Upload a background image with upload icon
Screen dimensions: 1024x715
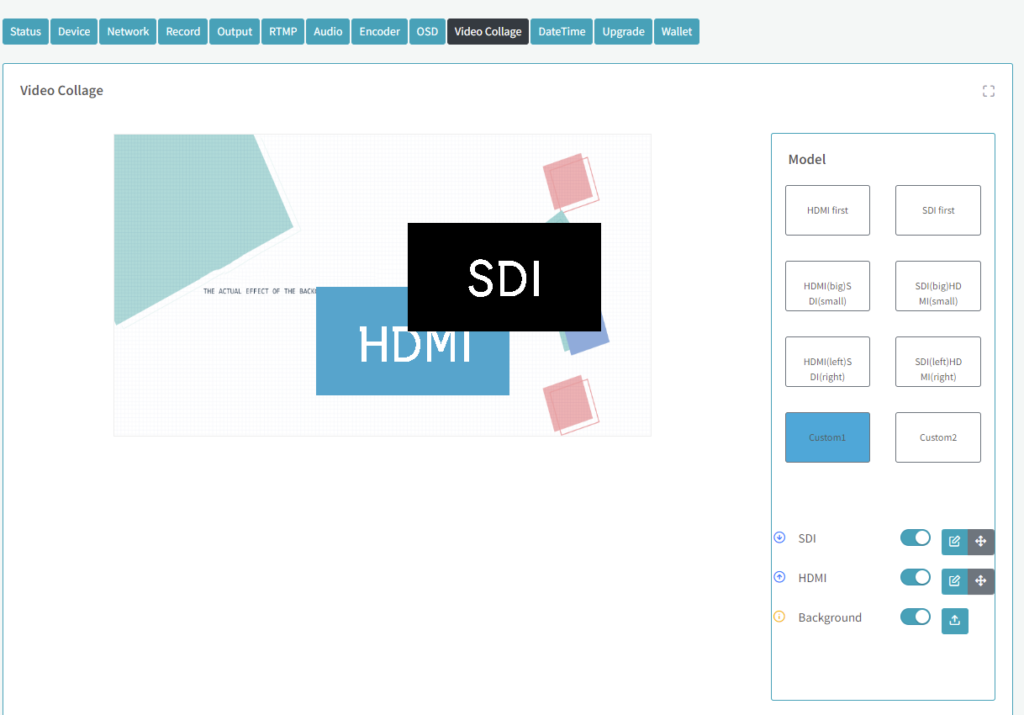(954, 621)
